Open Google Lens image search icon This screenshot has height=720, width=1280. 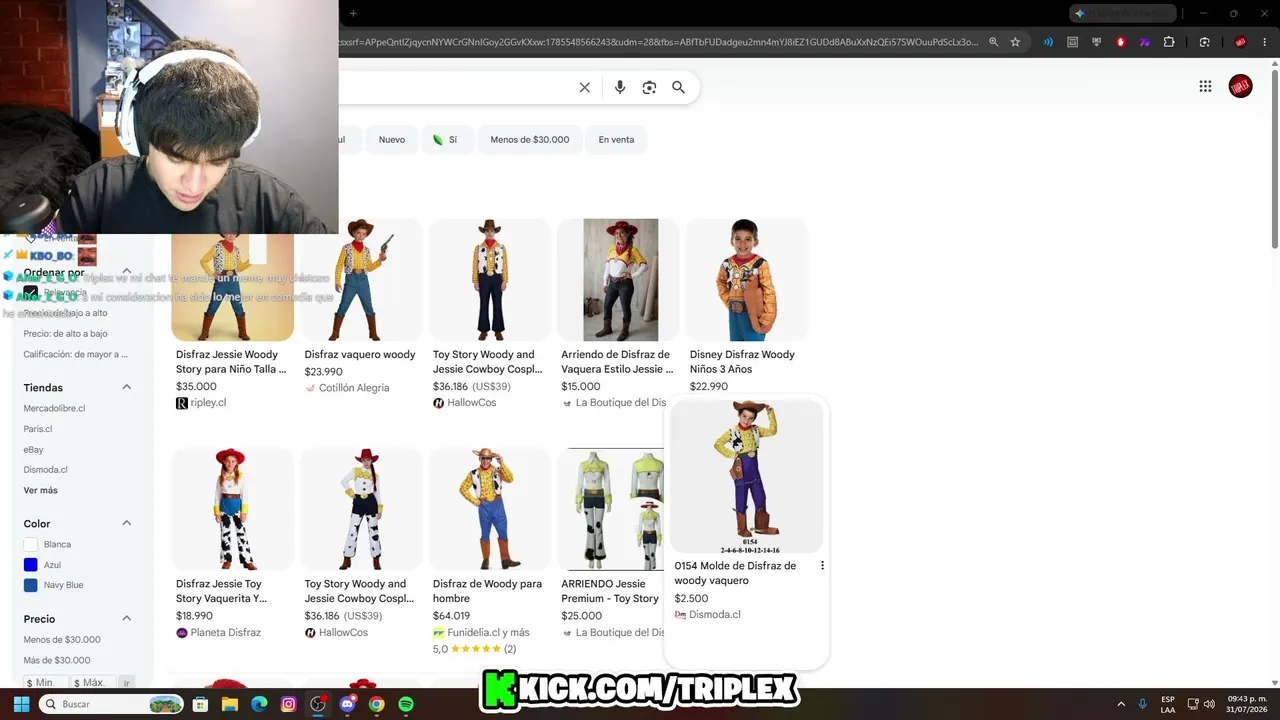[x=649, y=87]
